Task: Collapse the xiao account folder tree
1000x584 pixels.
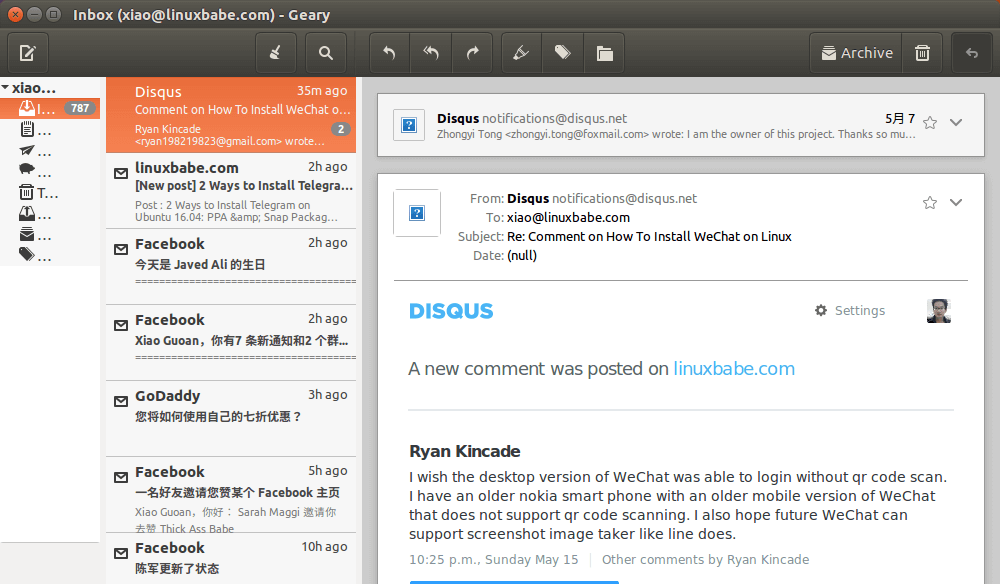Action: pos(6,88)
